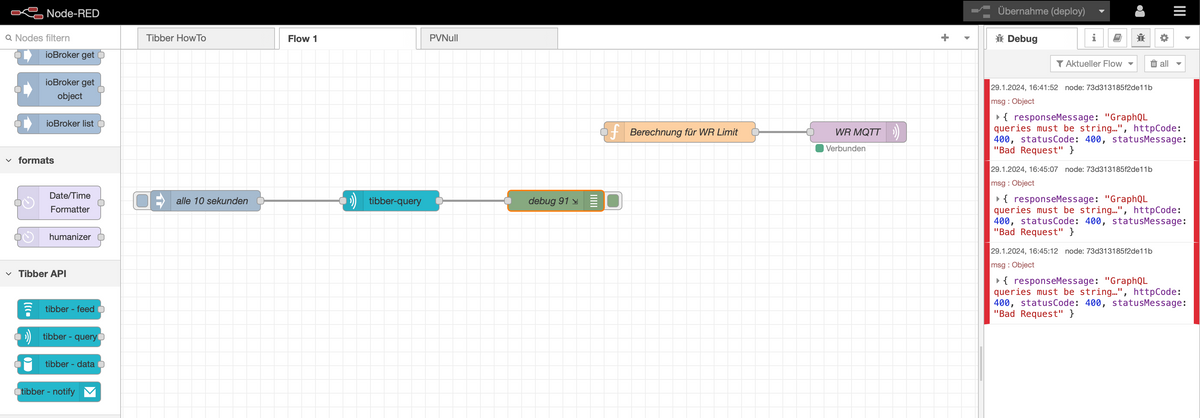
Task: Click 'msg : Object' of the 16:45:07 message
Action: click(x=1013, y=183)
